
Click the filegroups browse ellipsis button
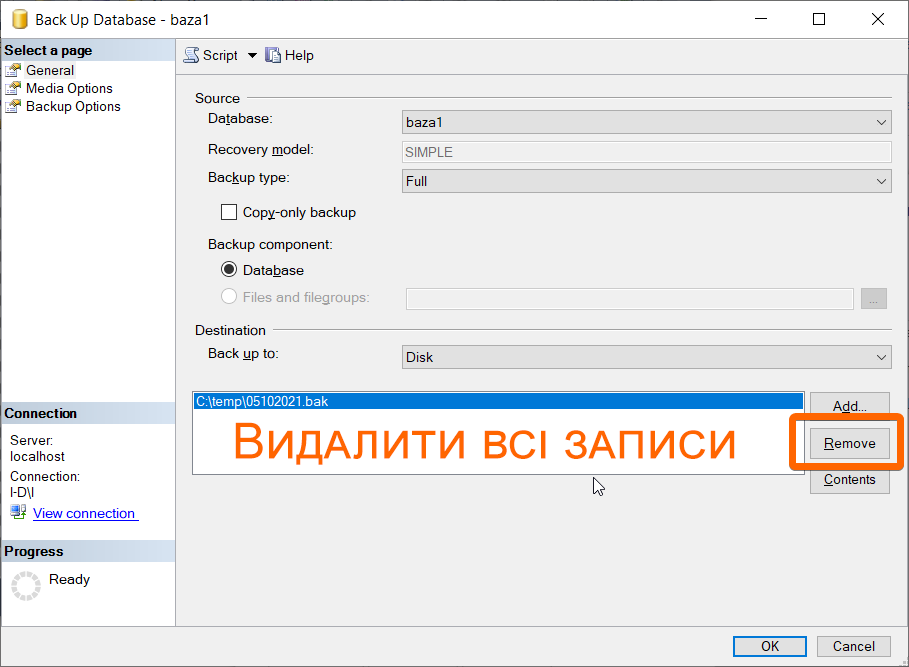pyautogui.click(x=874, y=298)
